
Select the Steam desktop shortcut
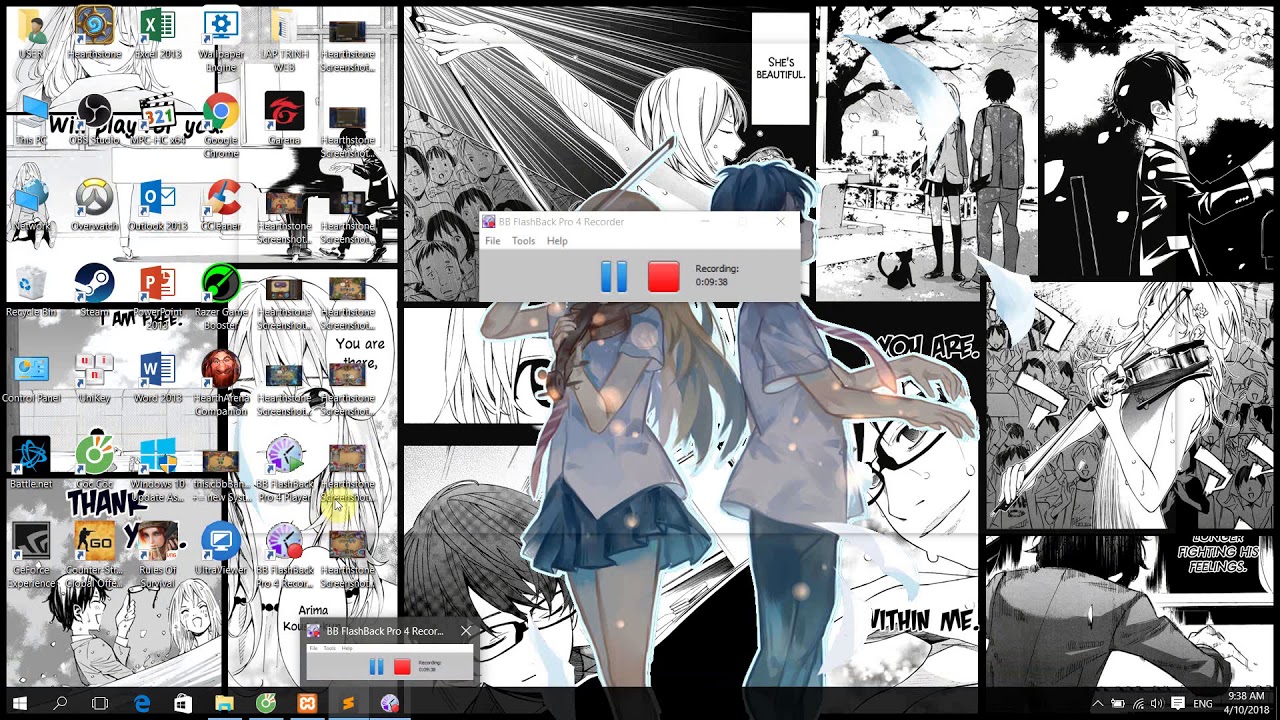[95, 292]
